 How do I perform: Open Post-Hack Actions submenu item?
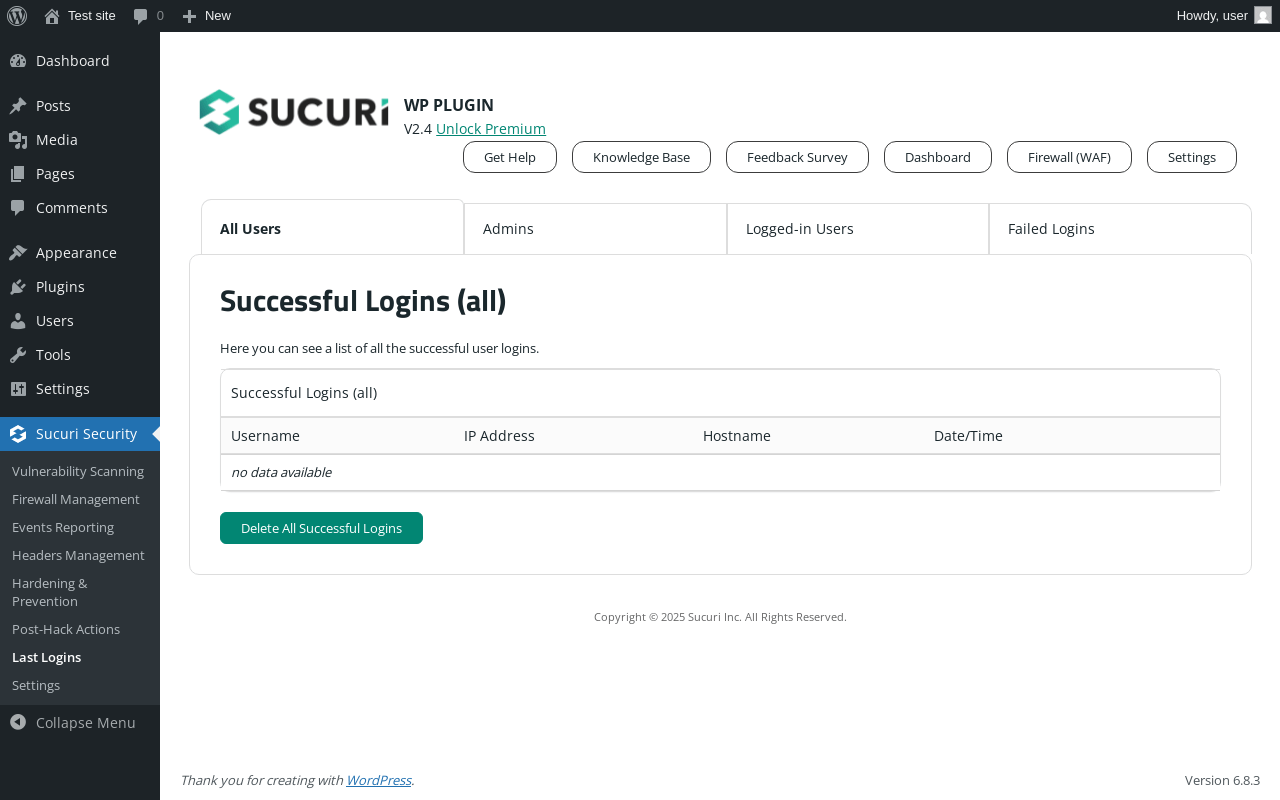click(x=80, y=629)
